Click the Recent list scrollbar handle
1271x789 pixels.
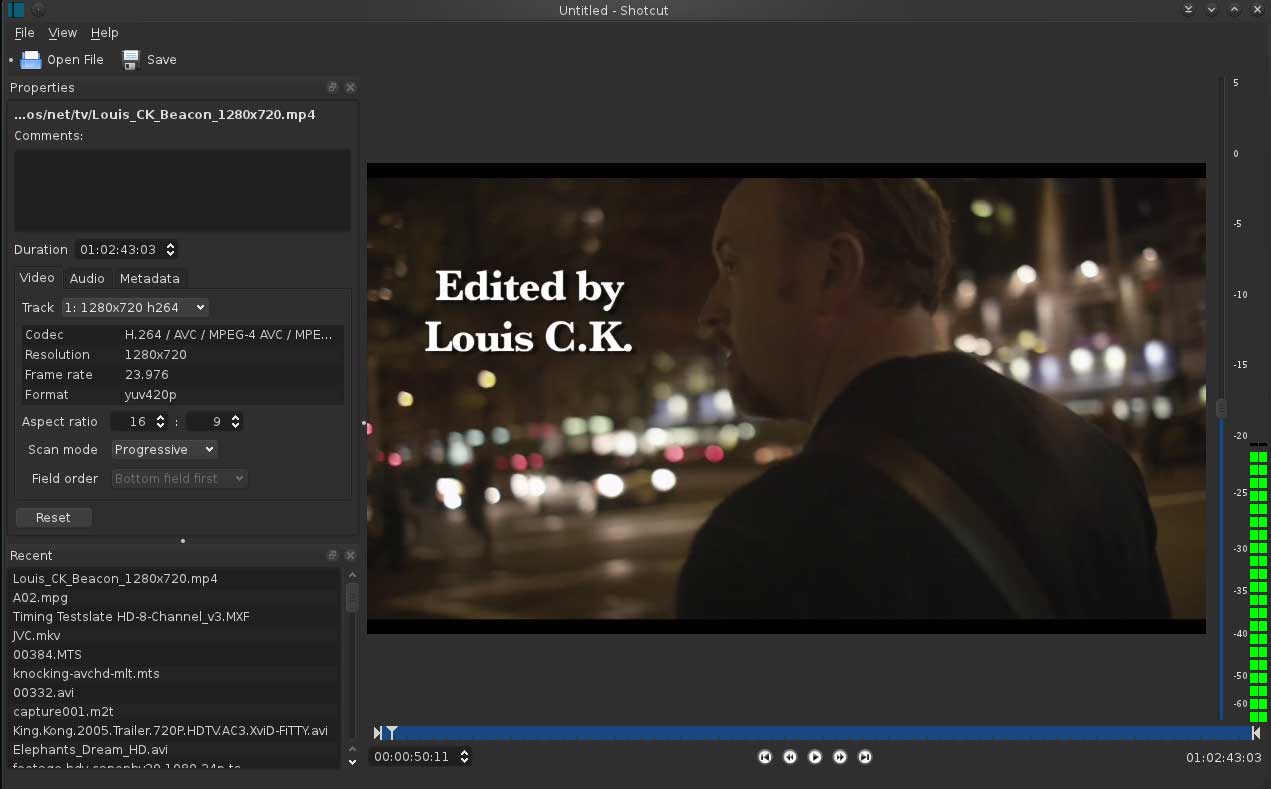[351, 597]
